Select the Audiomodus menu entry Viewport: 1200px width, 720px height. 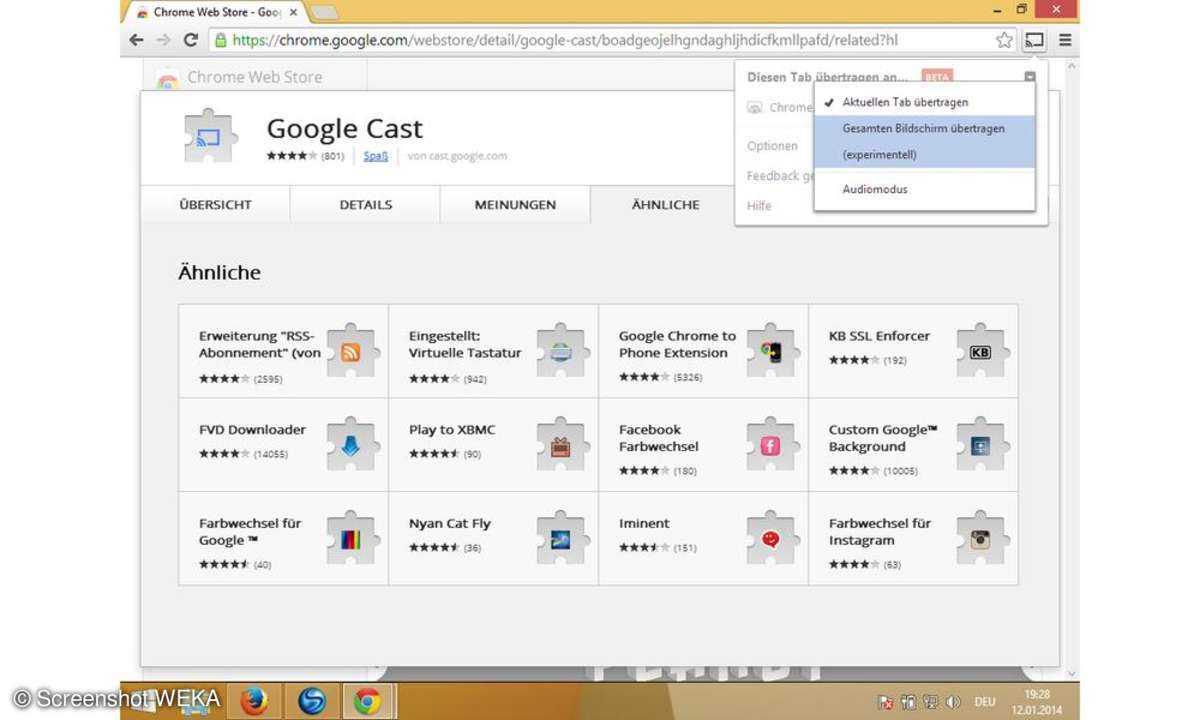[924, 189]
